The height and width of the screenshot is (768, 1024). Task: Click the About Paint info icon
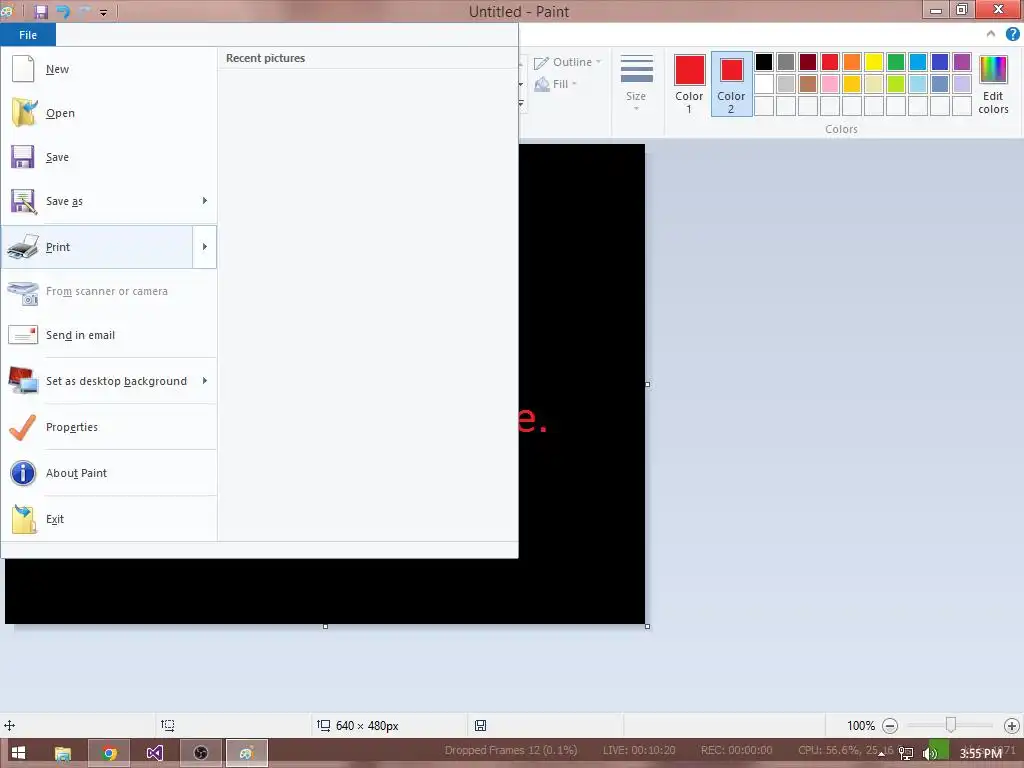tap(23, 473)
